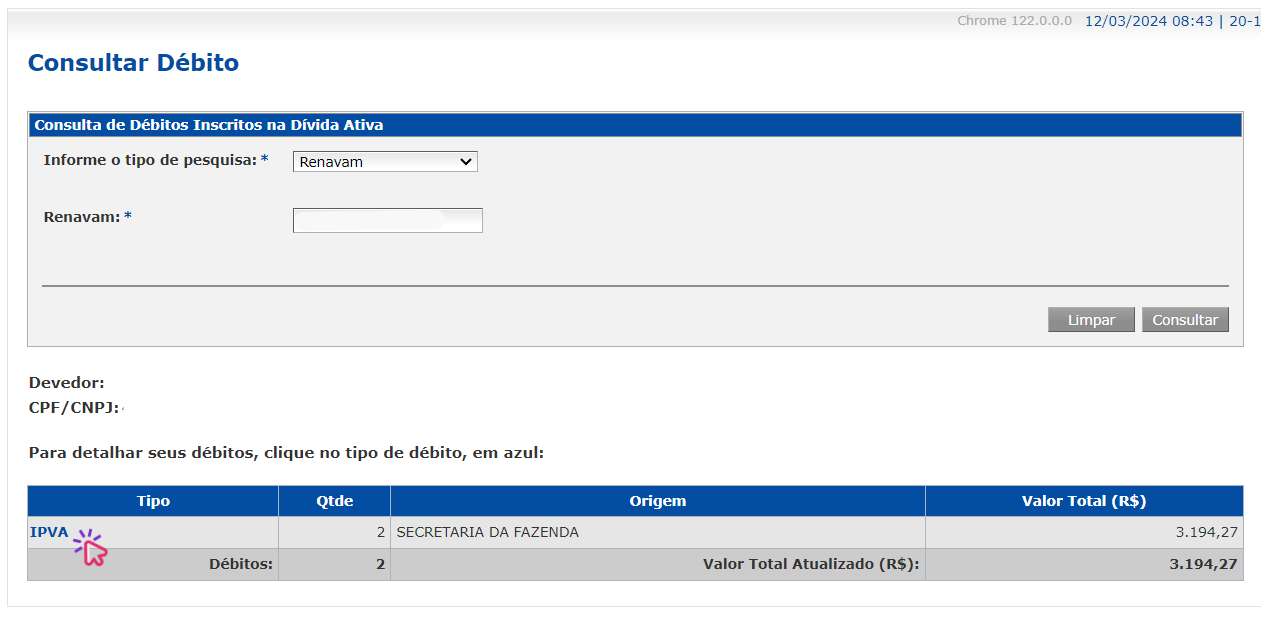Click the Renavam number input field

388,220
